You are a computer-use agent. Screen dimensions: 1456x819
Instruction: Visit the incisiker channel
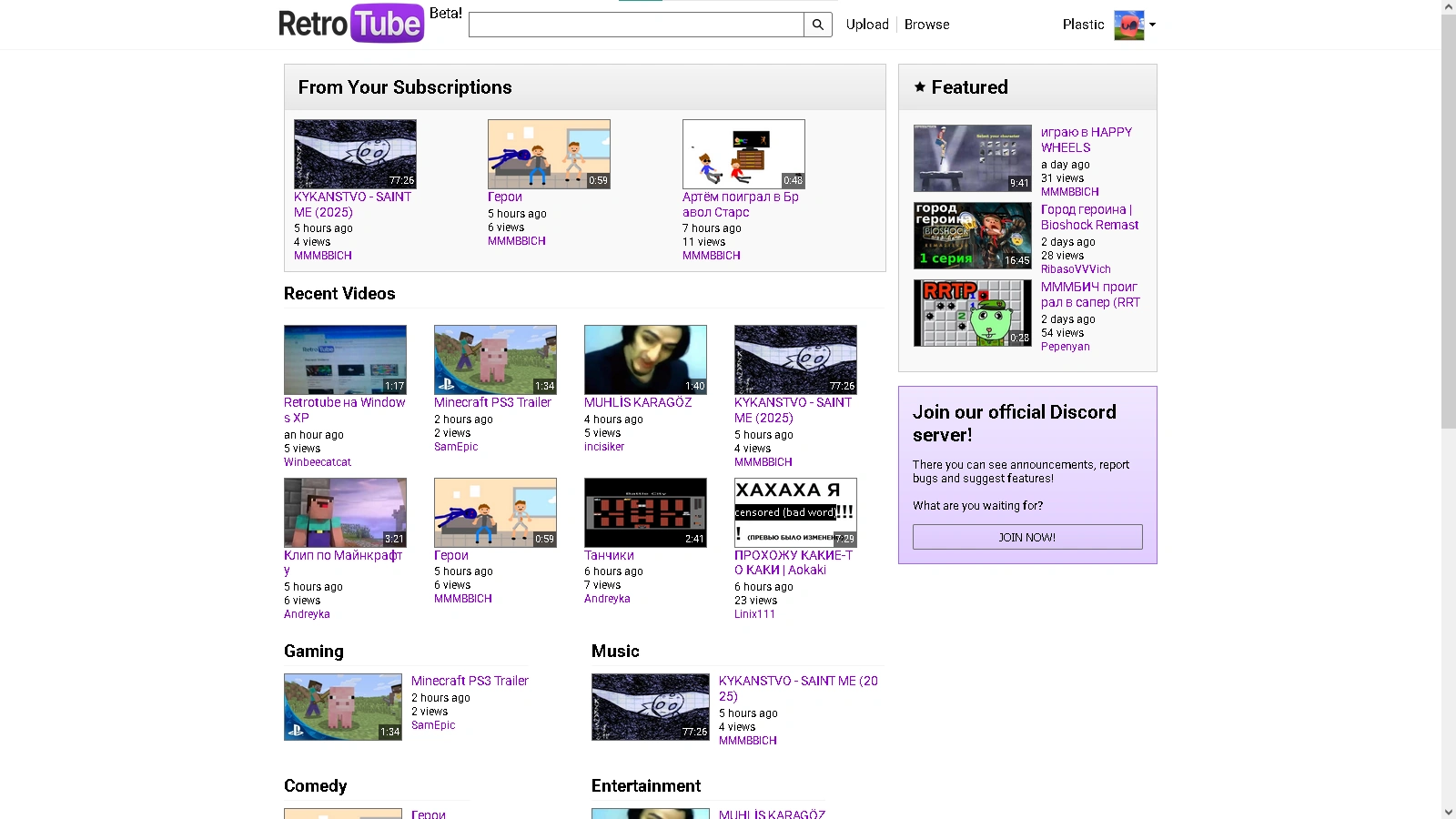[x=604, y=447]
